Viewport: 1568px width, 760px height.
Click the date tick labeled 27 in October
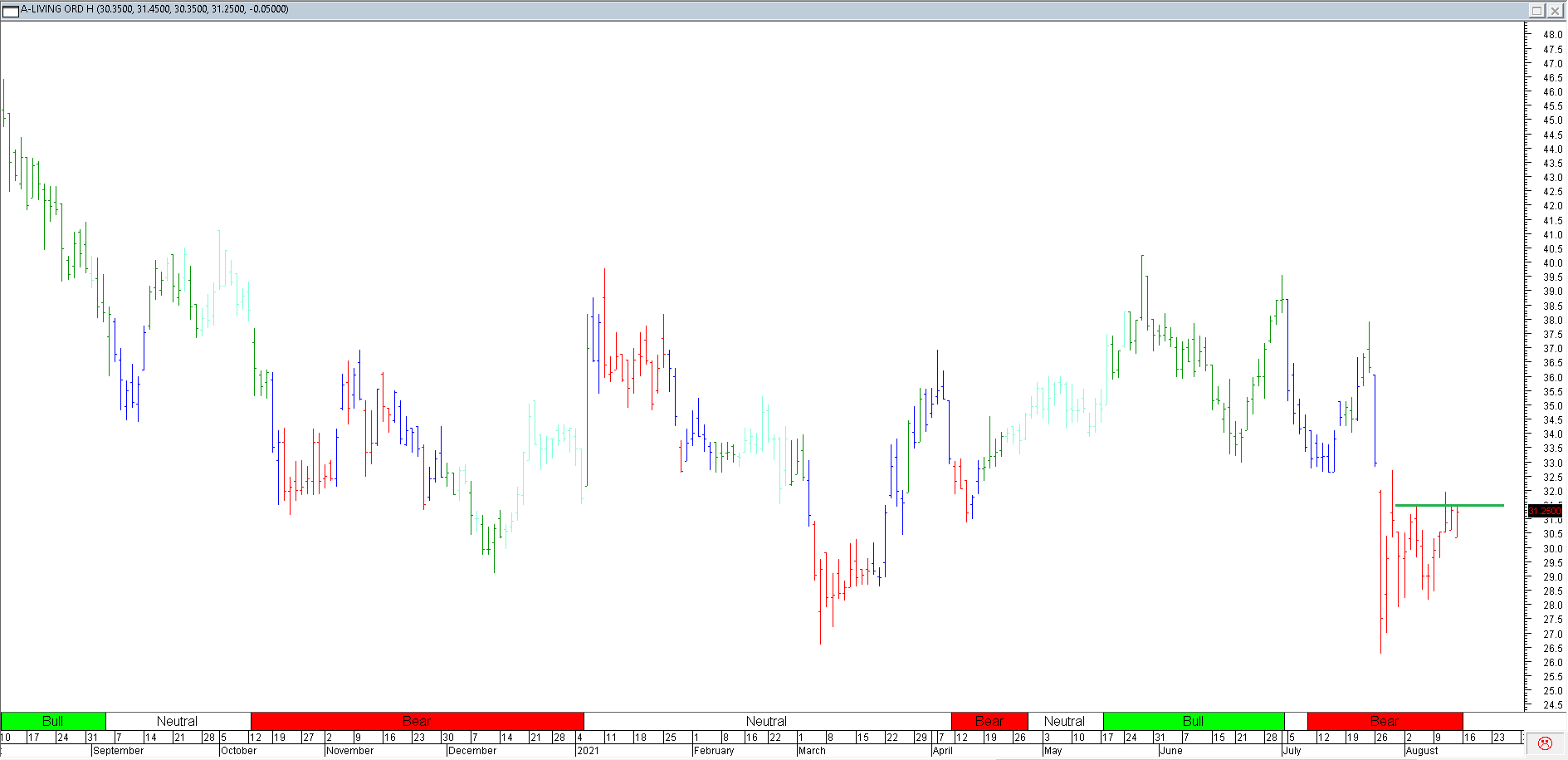(x=308, y=738)
